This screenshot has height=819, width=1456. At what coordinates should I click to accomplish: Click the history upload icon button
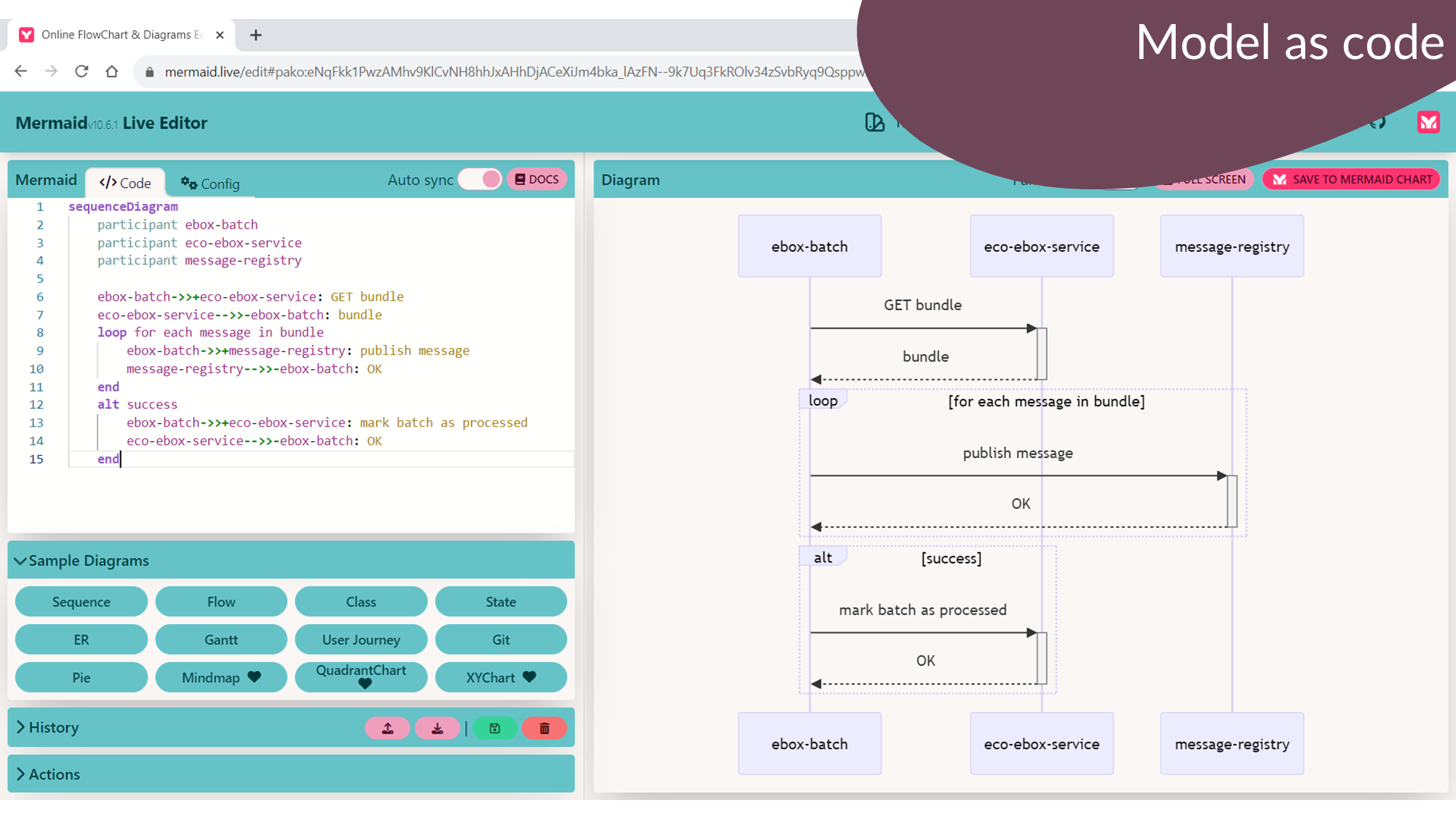387,728
